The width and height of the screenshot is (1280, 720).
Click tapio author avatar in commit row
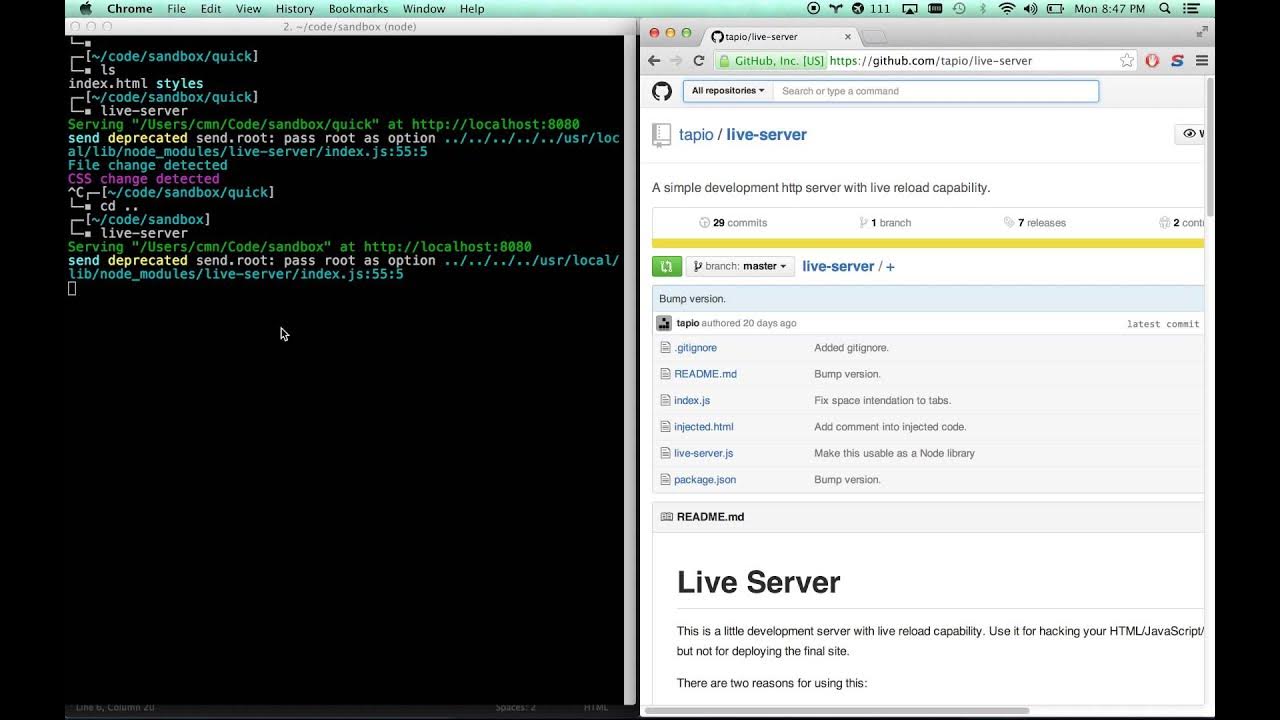pyautogui.click(x=664, y=323)
